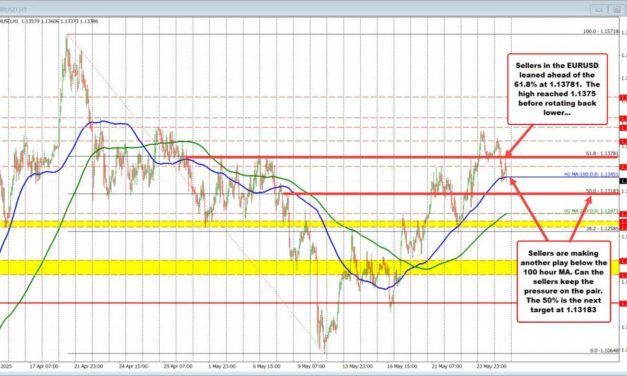Click the 6 May 15:00 time label

(266, 366)
